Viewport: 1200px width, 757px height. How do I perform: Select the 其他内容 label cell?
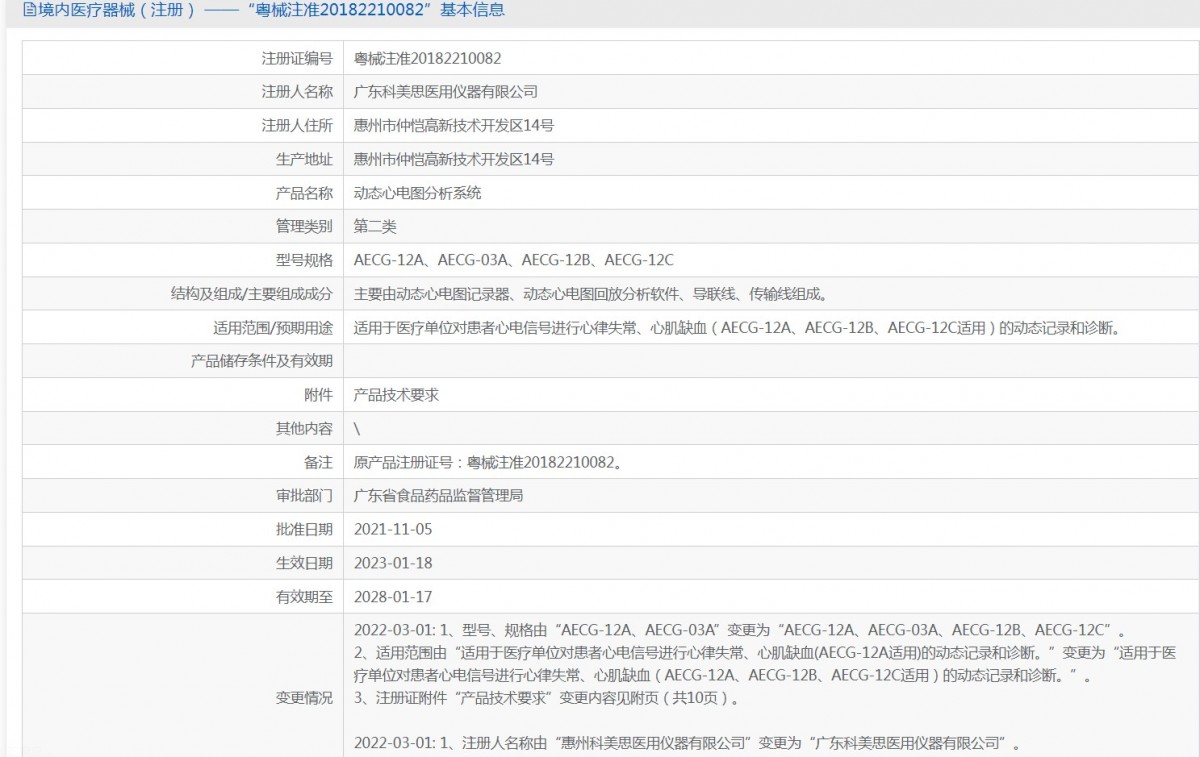(182, 428)
